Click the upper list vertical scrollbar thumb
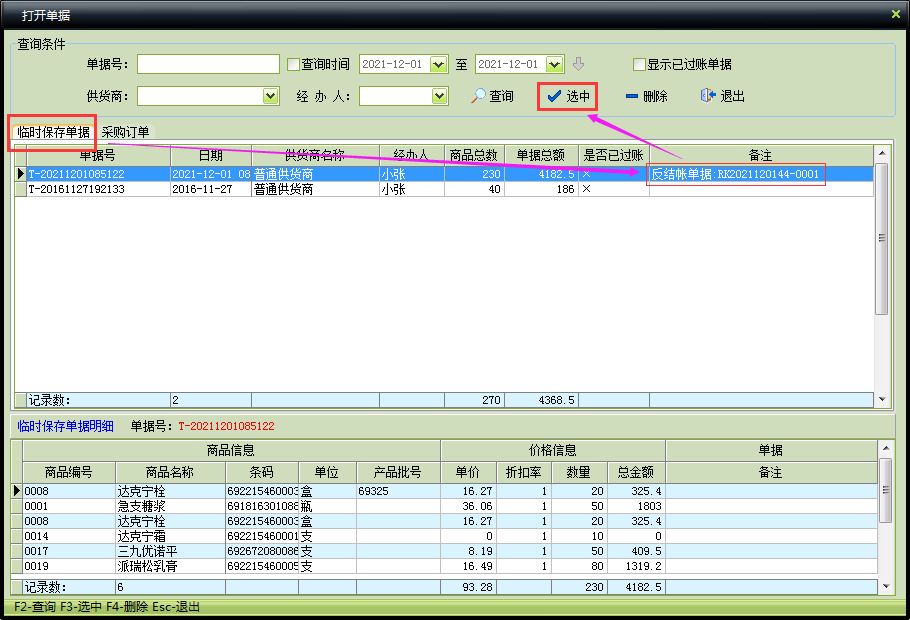The height and width of the screenshot is (620, 910). click(x=882, y=238)
